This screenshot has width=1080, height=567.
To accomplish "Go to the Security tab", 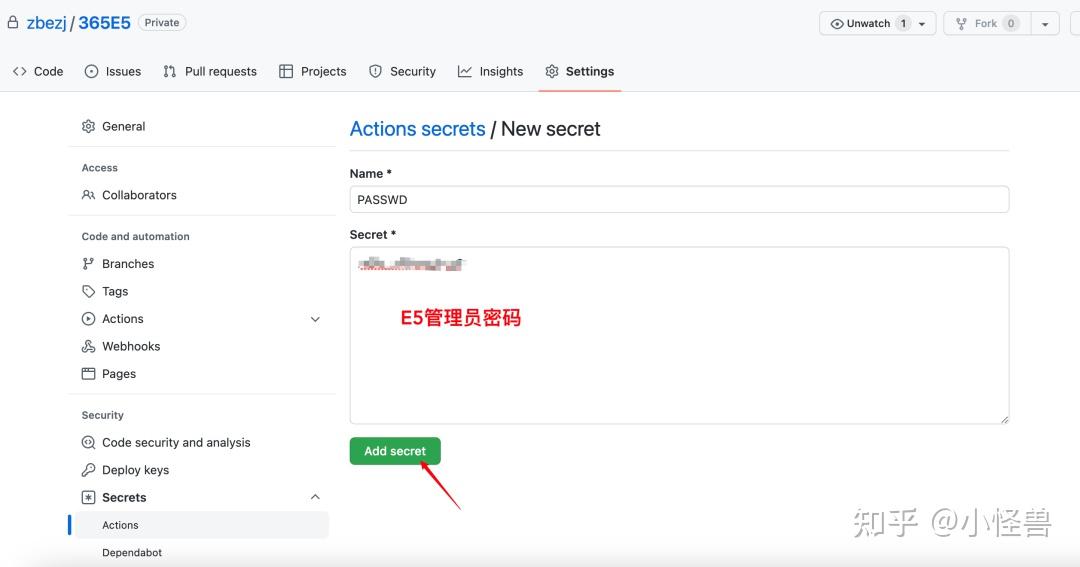I will click(x=402, y=72).
